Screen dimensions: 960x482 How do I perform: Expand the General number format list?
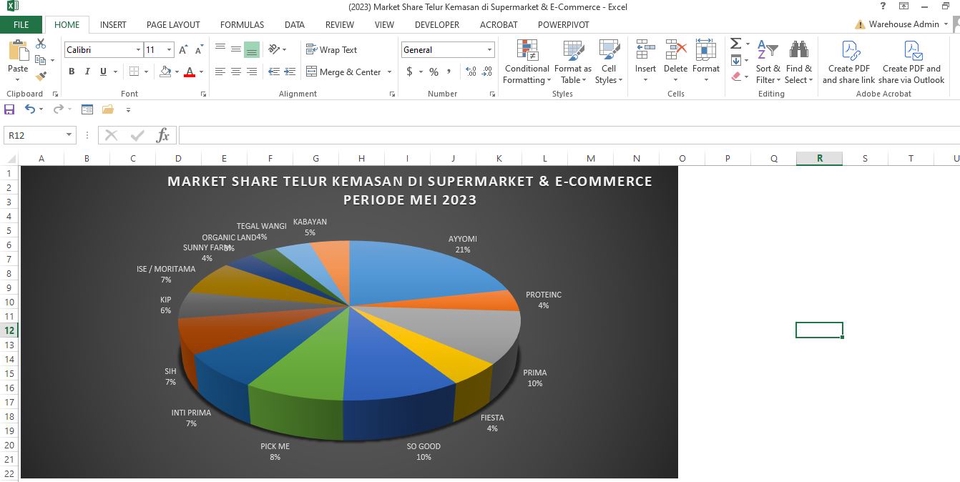[489, 50]
